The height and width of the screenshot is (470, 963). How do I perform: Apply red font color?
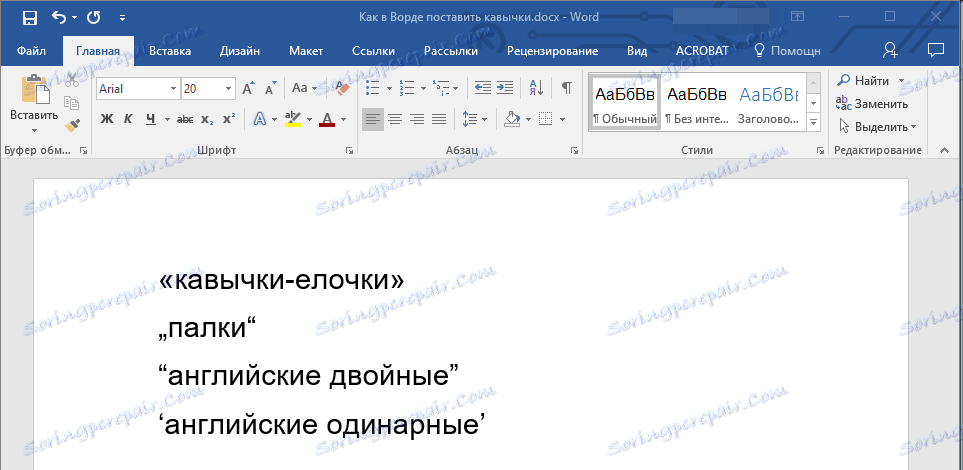click(x=327, y=119)
